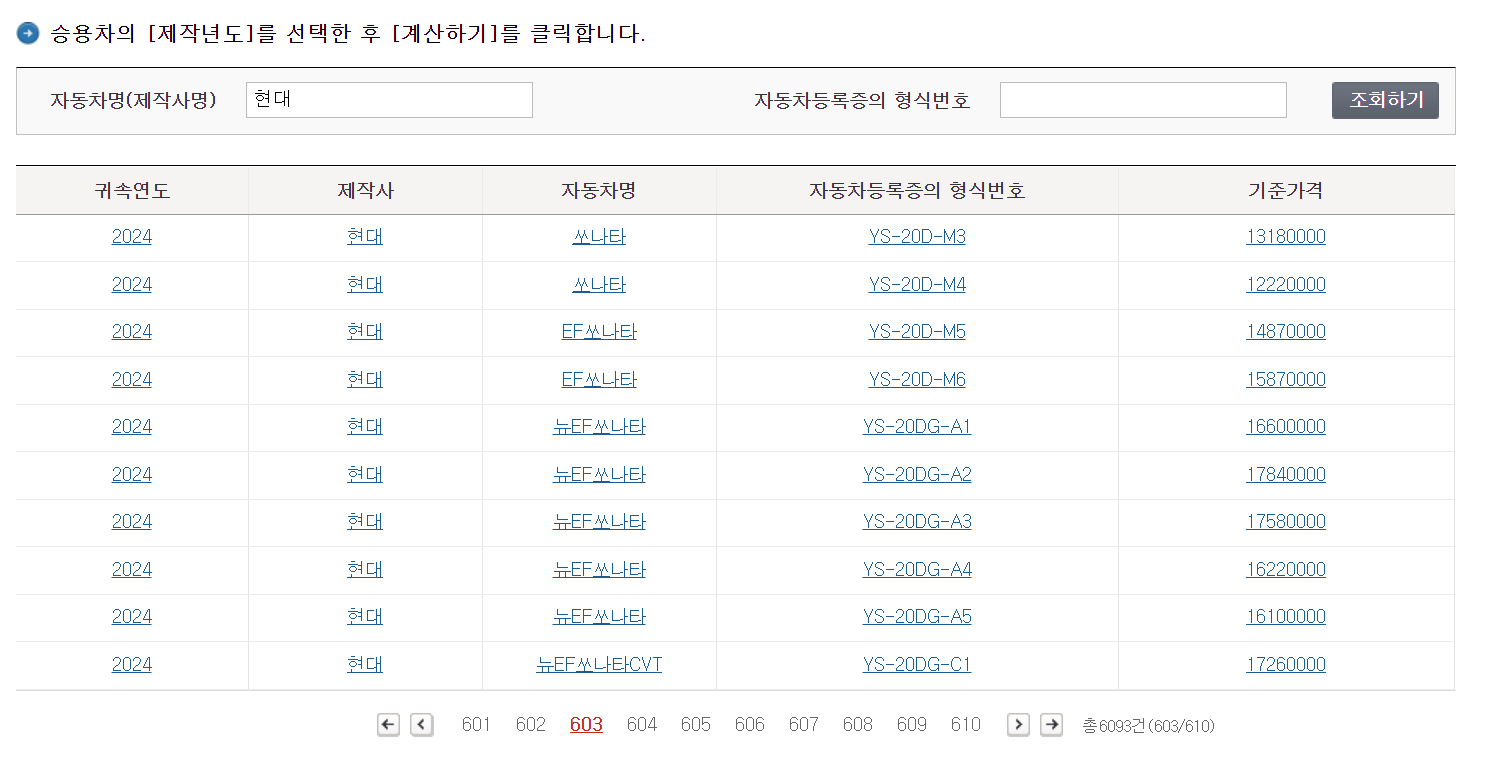The width and height of the screenshot is (1486, 759).
Task: Select type number YS-20DG-A3
Action: [917, 522]
